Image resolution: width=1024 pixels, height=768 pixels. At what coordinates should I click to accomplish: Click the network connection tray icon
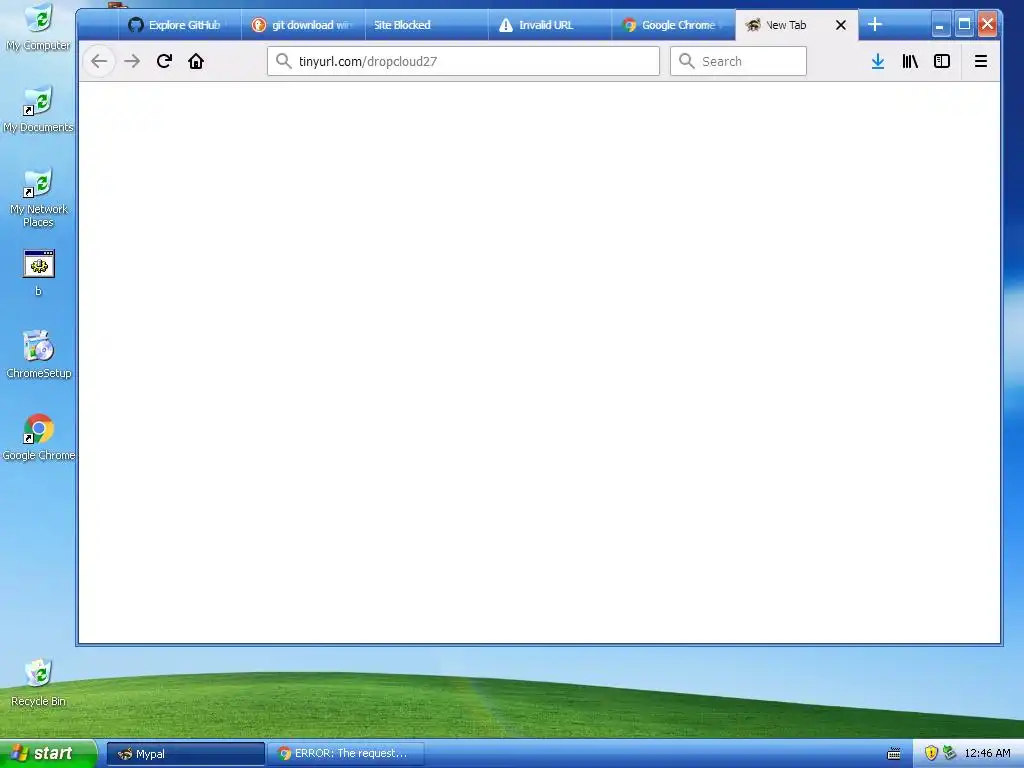[x=949, y=753]
